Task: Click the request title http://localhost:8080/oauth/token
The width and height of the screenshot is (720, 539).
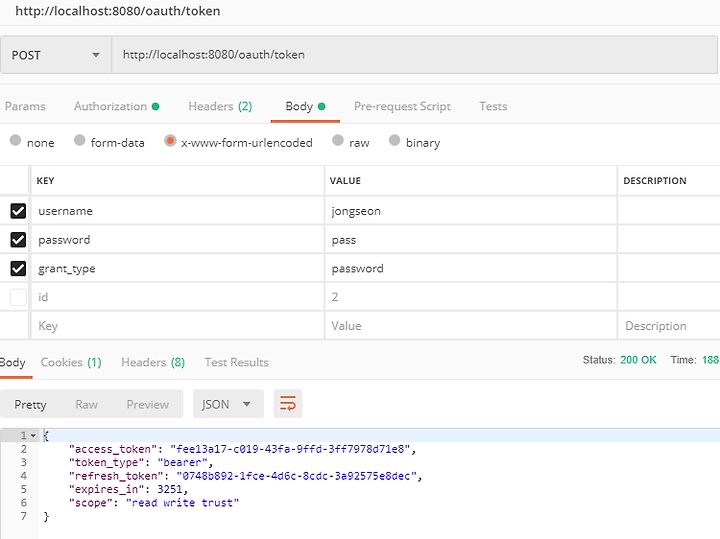Action: click(x=118, y=11)
